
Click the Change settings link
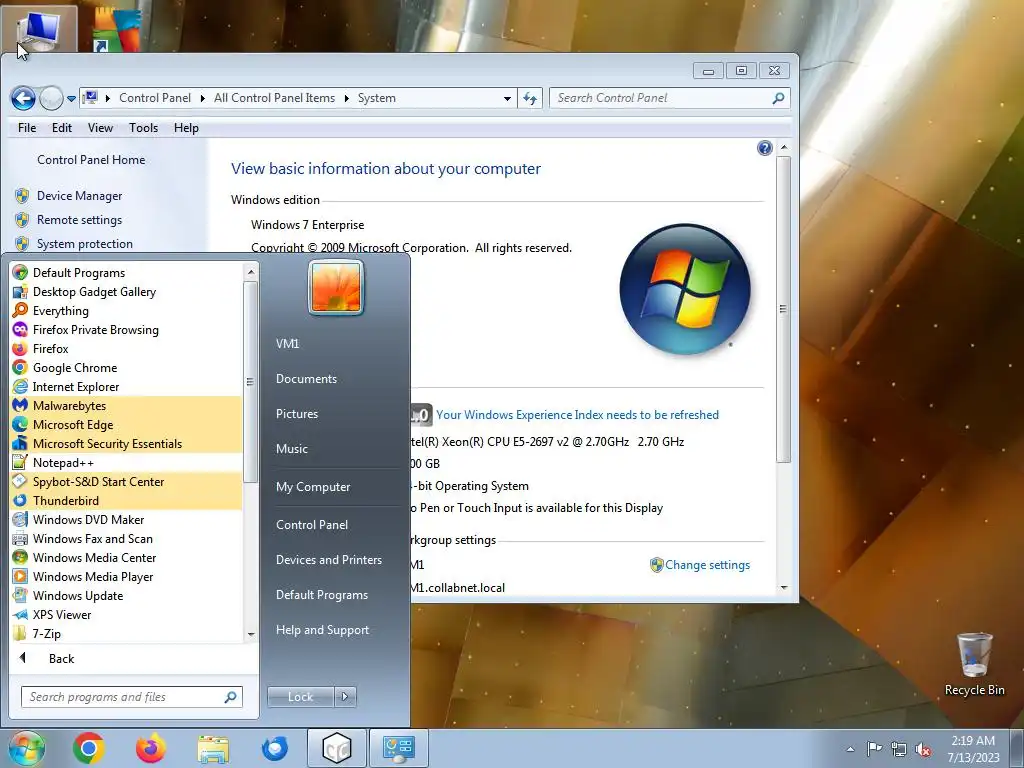[707, 565]
